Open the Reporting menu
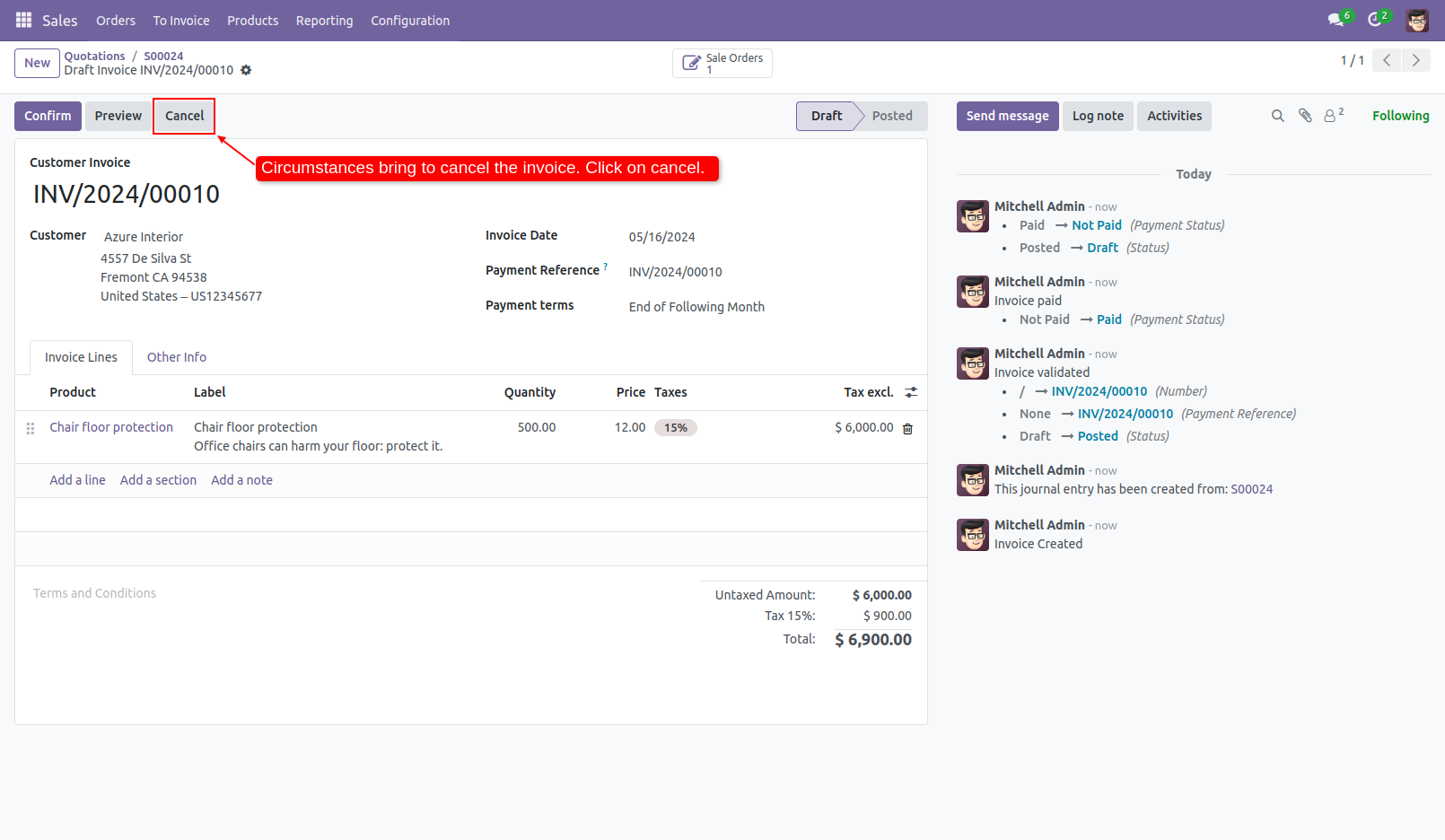This screenshot has height=840, width=1445. point(324,20)
